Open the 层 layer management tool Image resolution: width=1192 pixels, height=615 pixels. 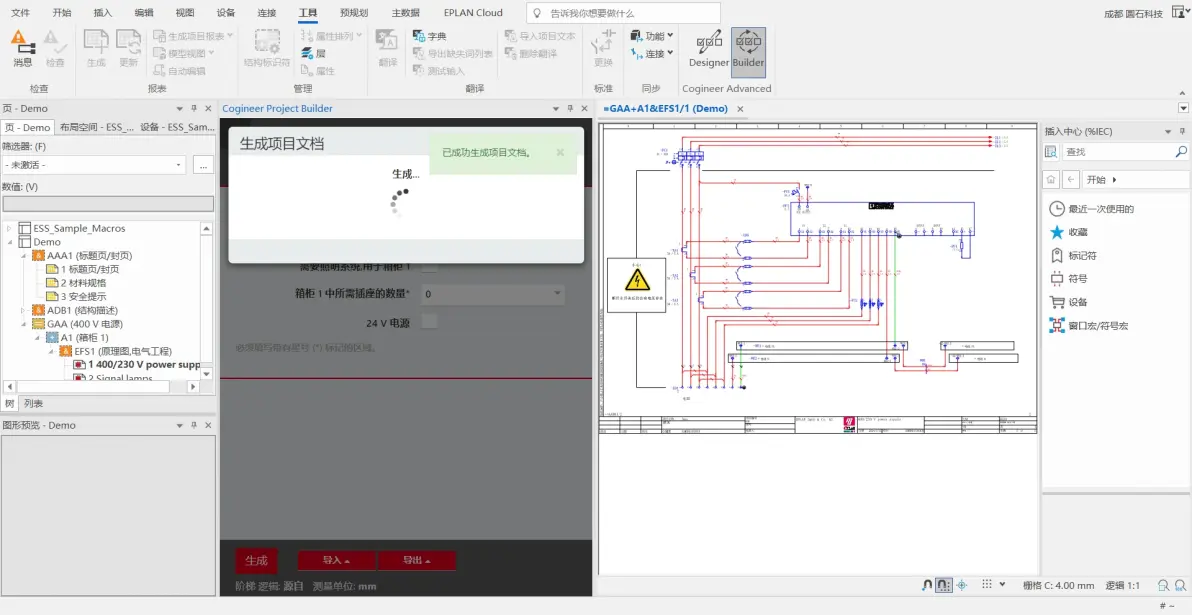coord(314,53)
